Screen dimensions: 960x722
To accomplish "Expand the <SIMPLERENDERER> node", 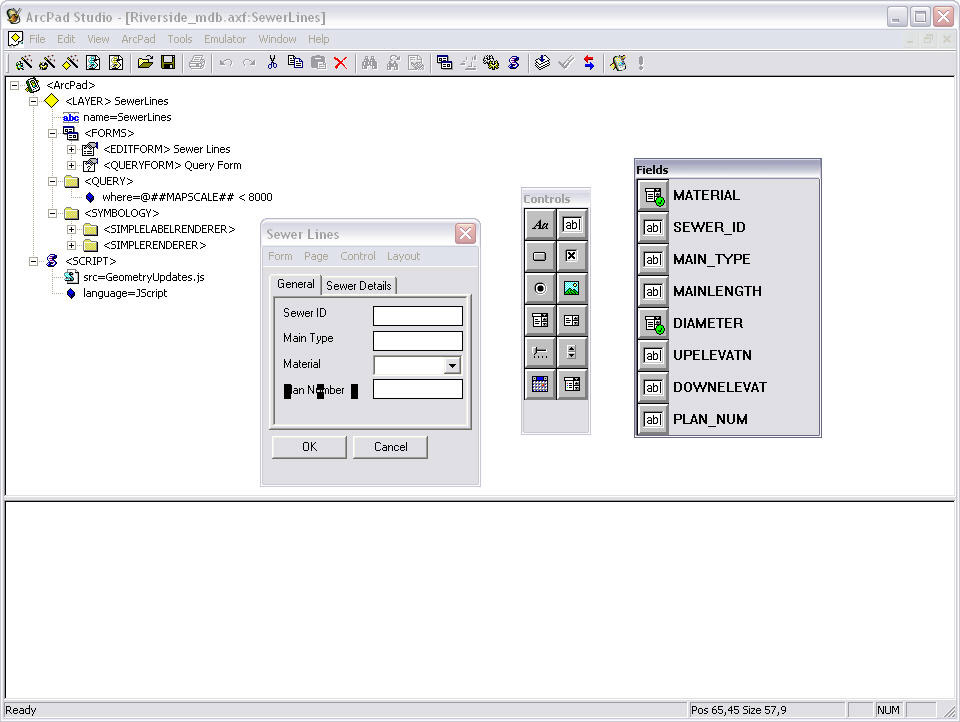I will [72, 245].
